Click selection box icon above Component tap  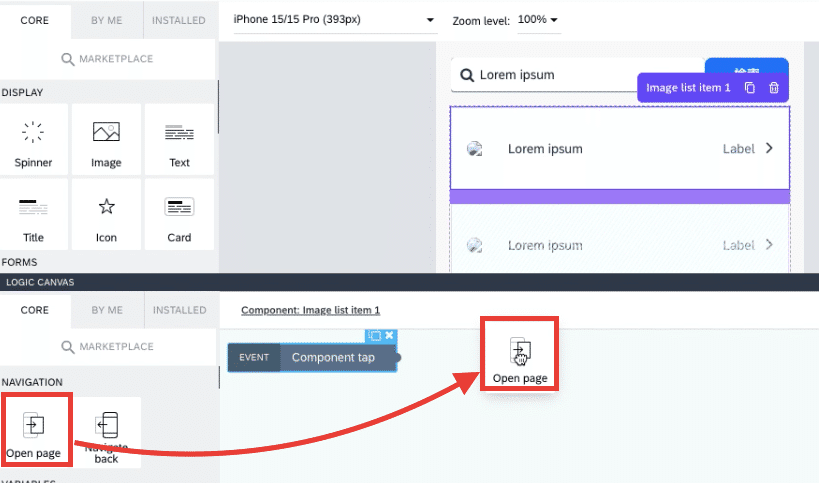coord(375,335)
